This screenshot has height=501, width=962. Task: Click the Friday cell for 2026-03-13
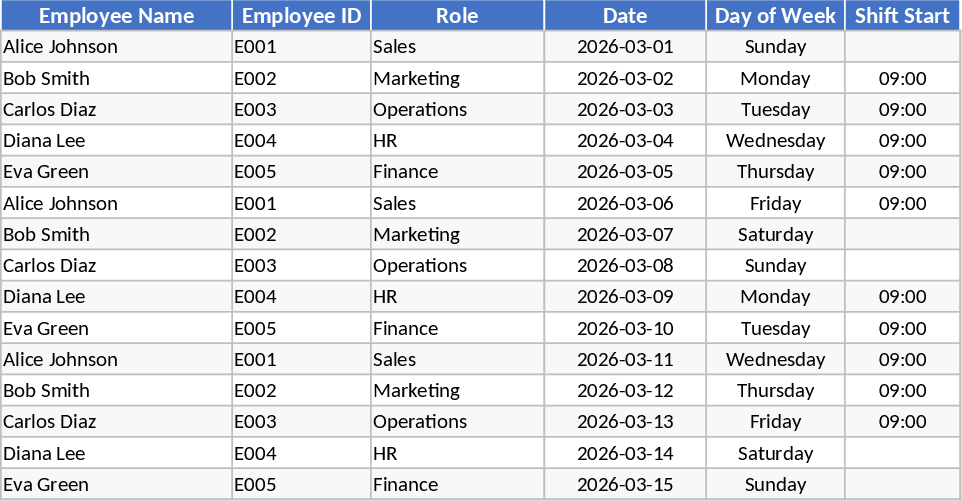pos(775,422)
